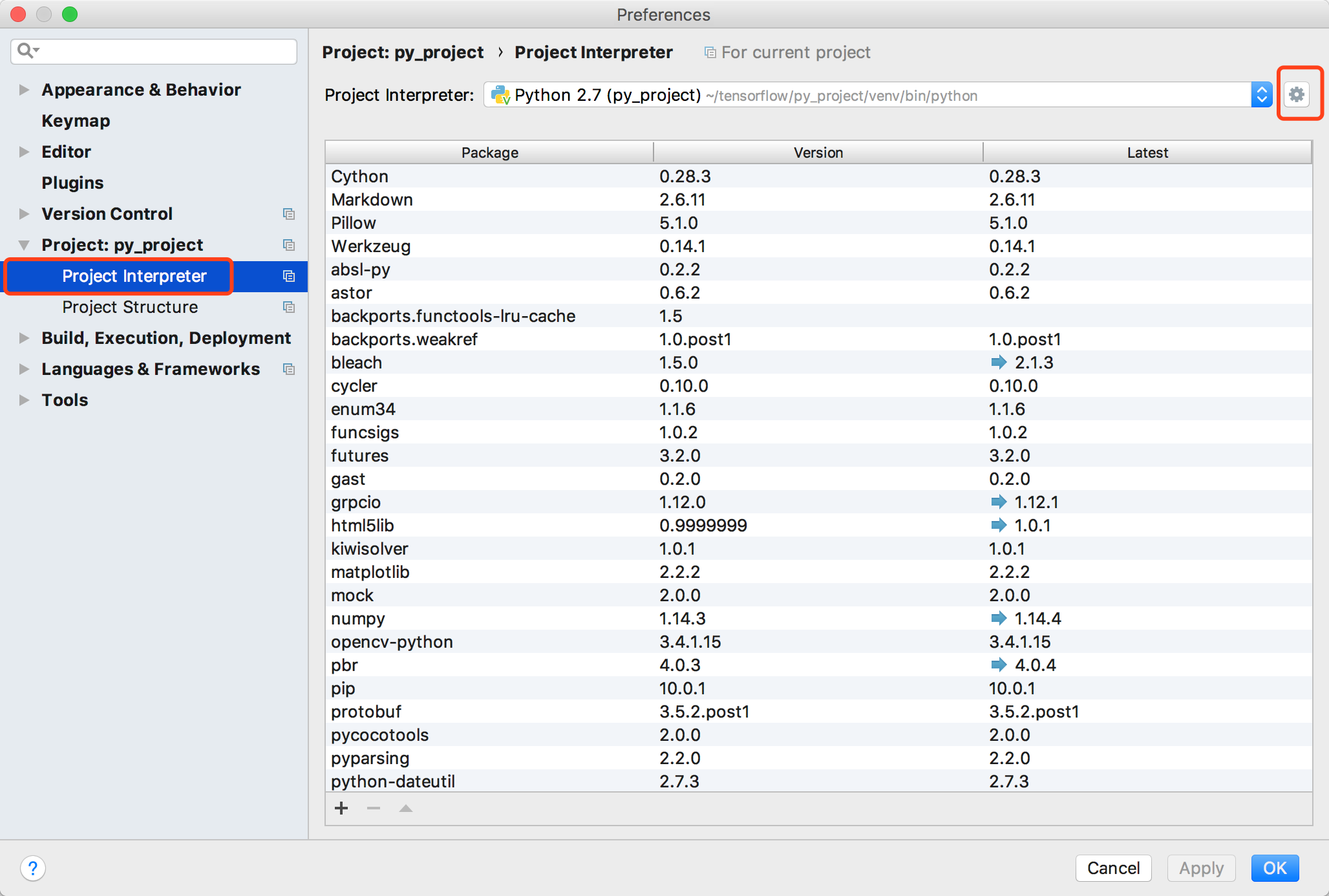Screen dimensions: 1329x896
Task: Collapse the Project: py_project section arrow
Action: (24, 245)
